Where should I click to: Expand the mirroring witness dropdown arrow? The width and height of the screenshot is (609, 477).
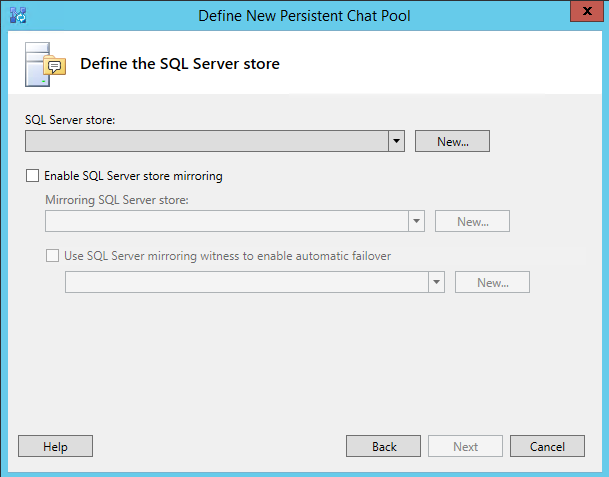(437, 282)
